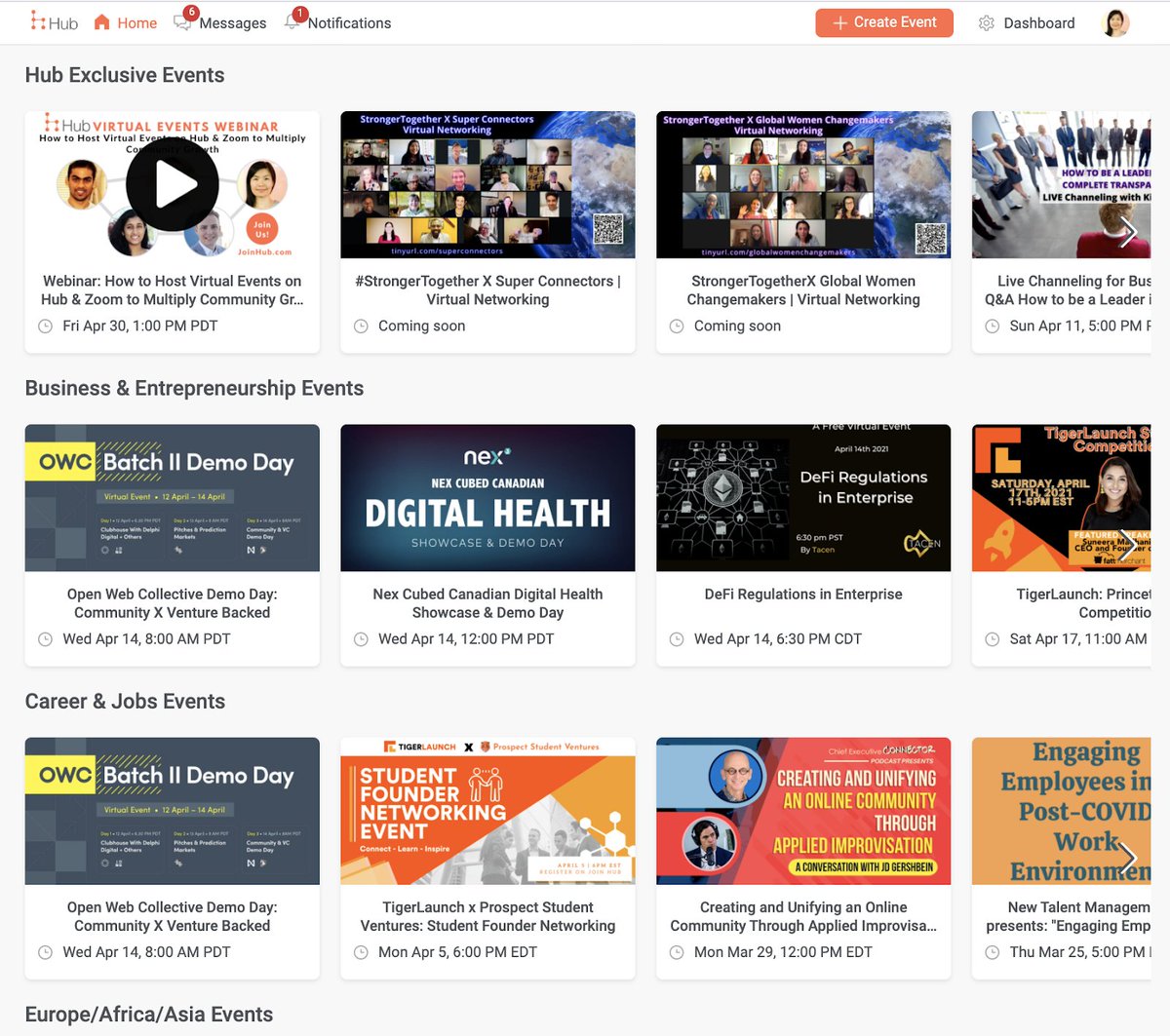Open DeFi Regulations in Enterprise thumbnail

(x=803, y=498)
